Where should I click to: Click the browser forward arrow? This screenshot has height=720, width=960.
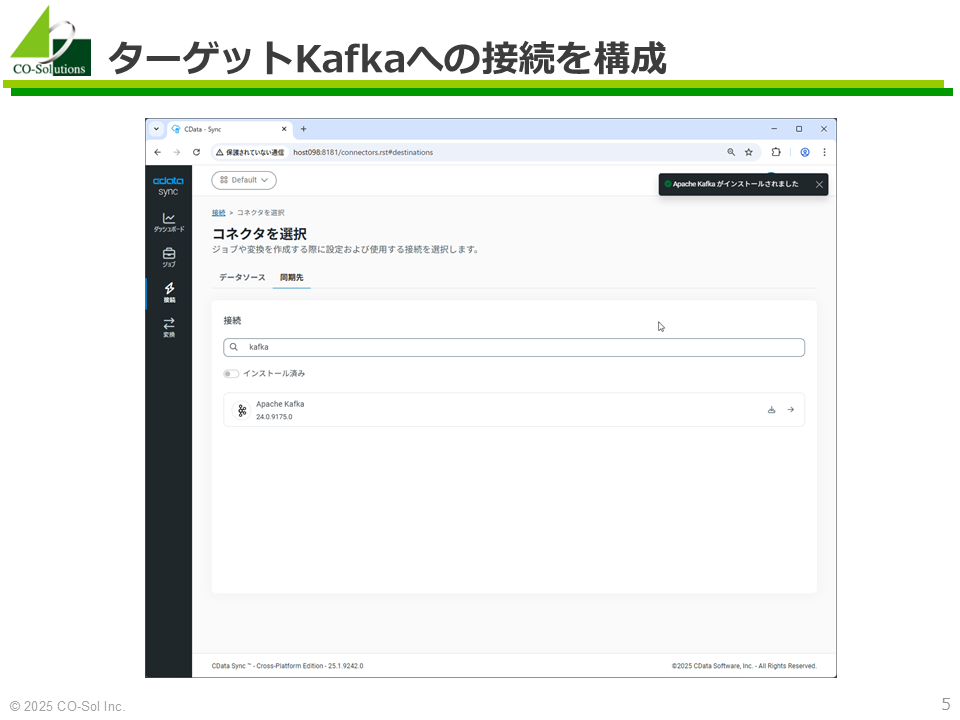pyautogui.click(x=177, y=152)
